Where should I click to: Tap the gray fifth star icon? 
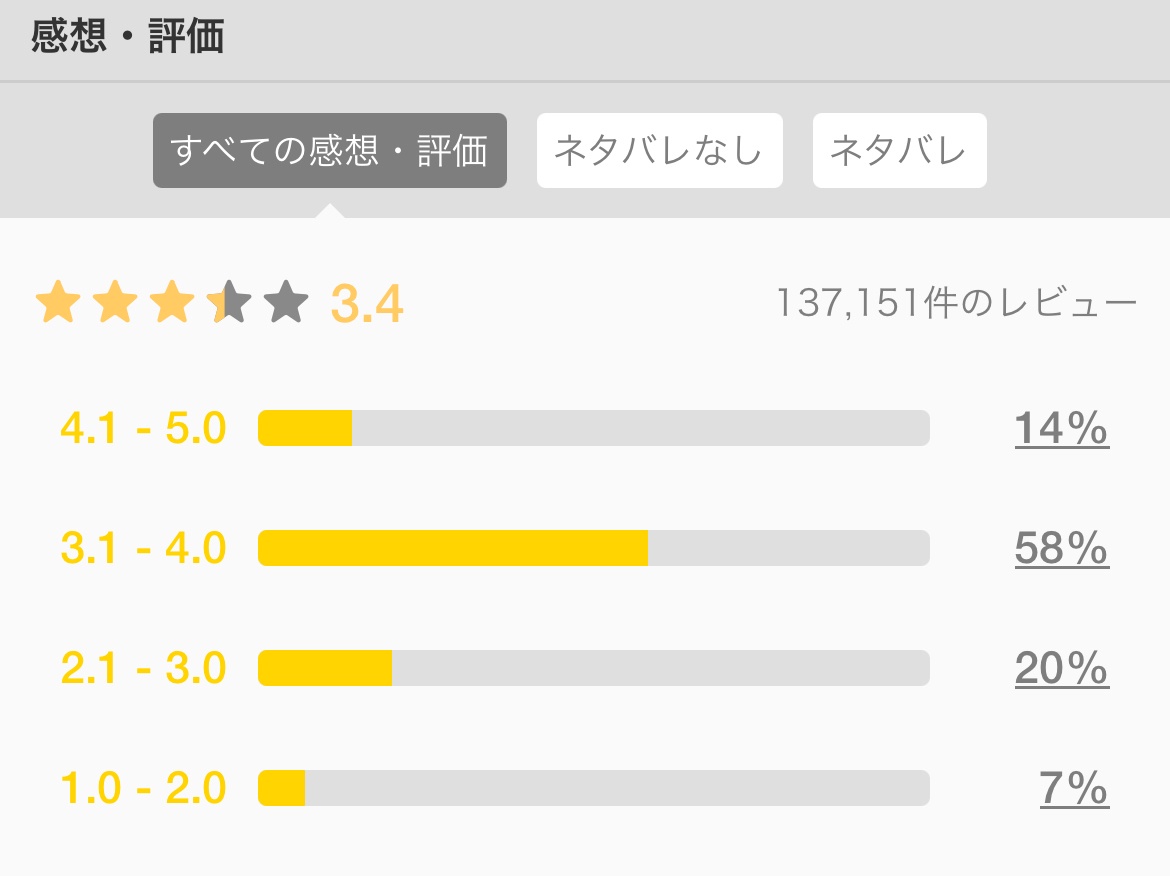(x=287, y=302)
